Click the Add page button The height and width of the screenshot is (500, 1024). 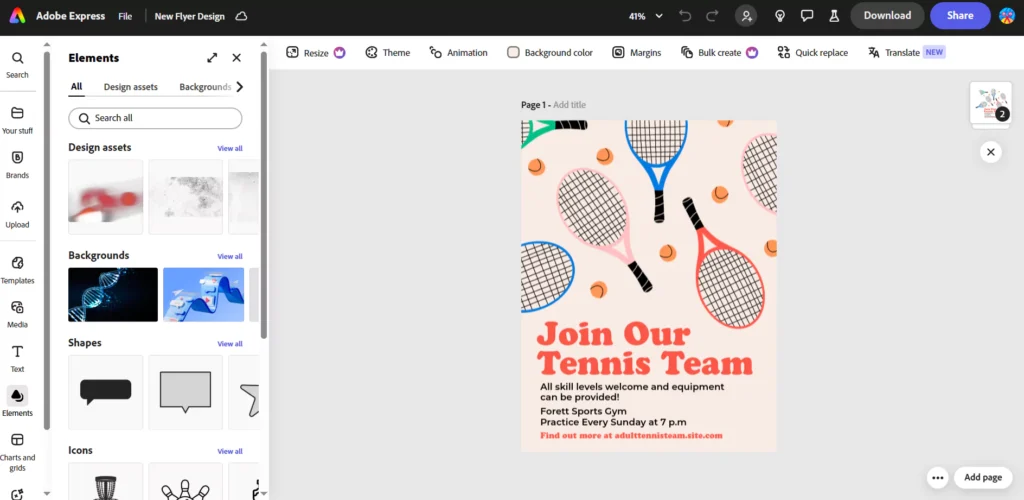pos(983,478)
